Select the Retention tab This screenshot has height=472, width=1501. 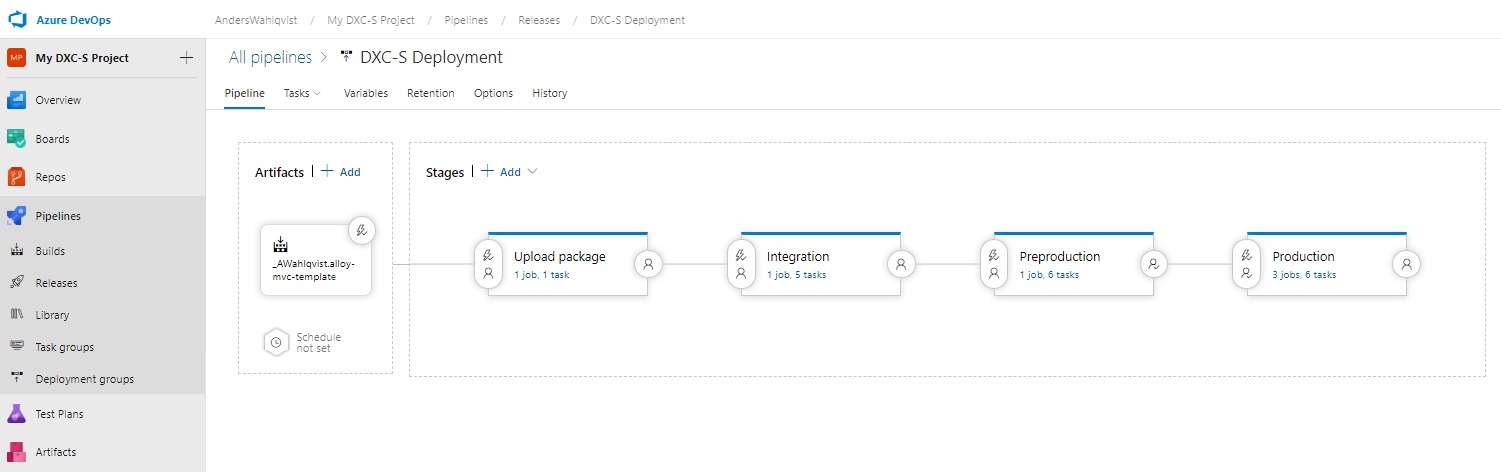(x=430, y=93)
